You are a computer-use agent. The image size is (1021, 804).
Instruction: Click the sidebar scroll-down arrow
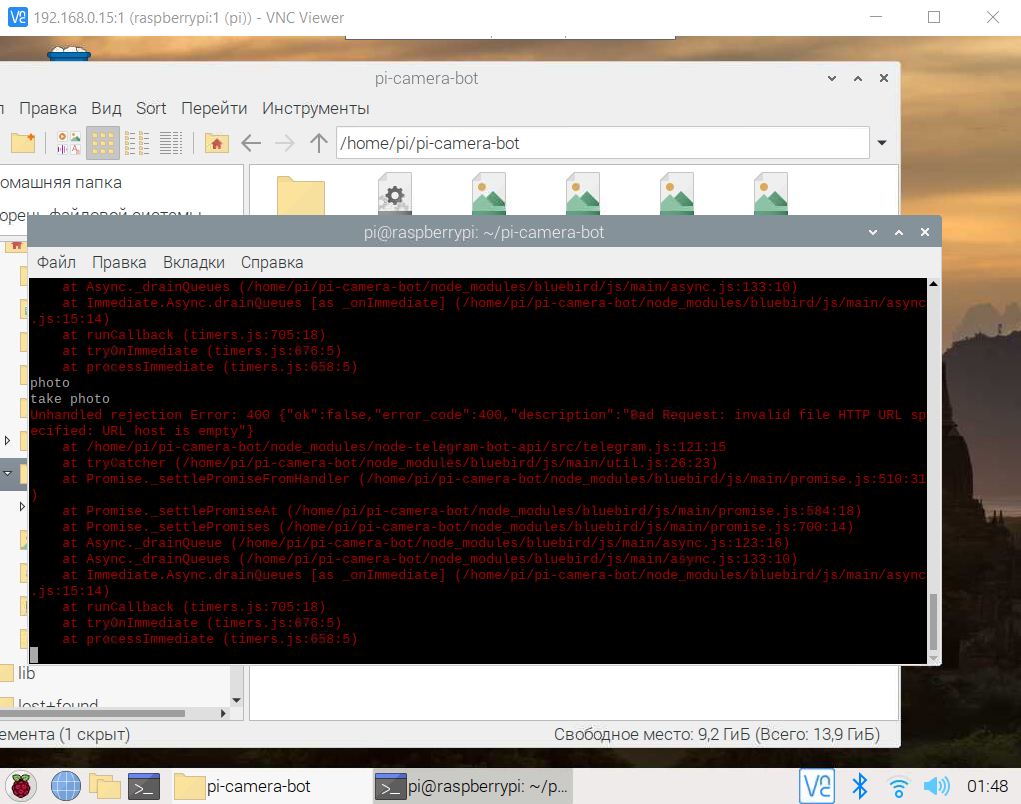tap(236, 700)
